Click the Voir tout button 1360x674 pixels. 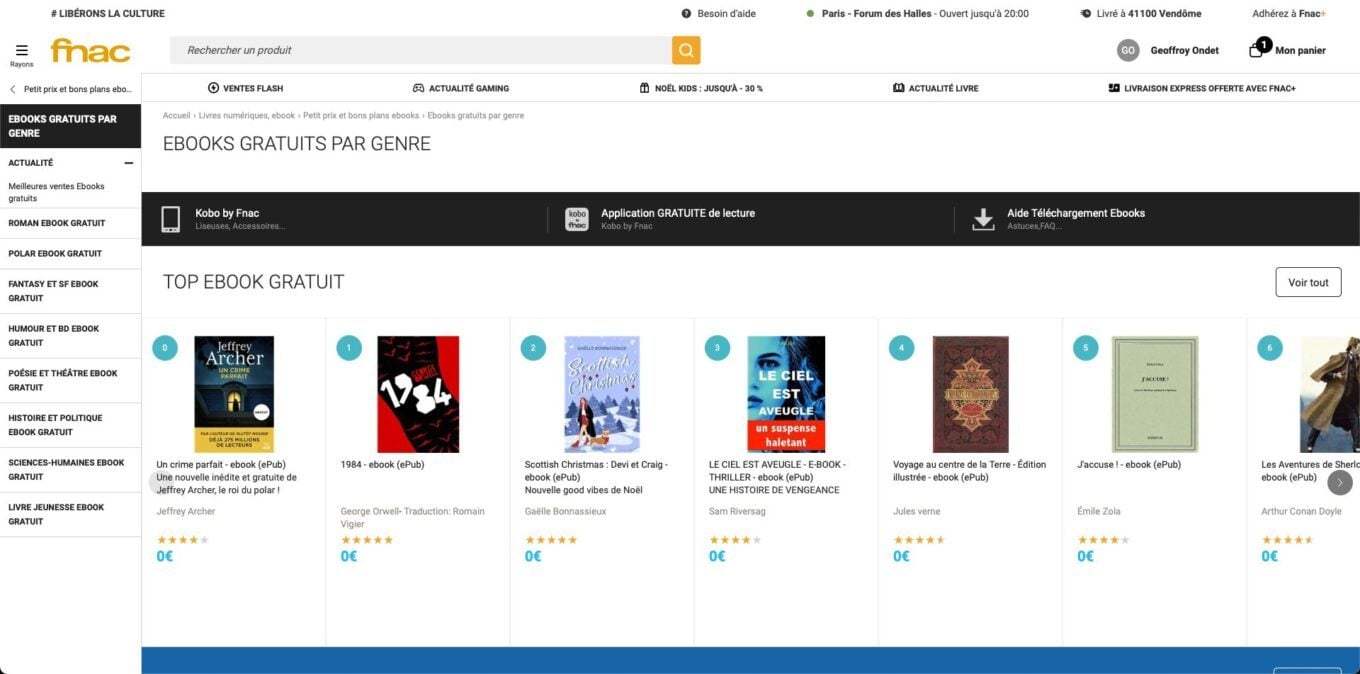(1308, 282)
